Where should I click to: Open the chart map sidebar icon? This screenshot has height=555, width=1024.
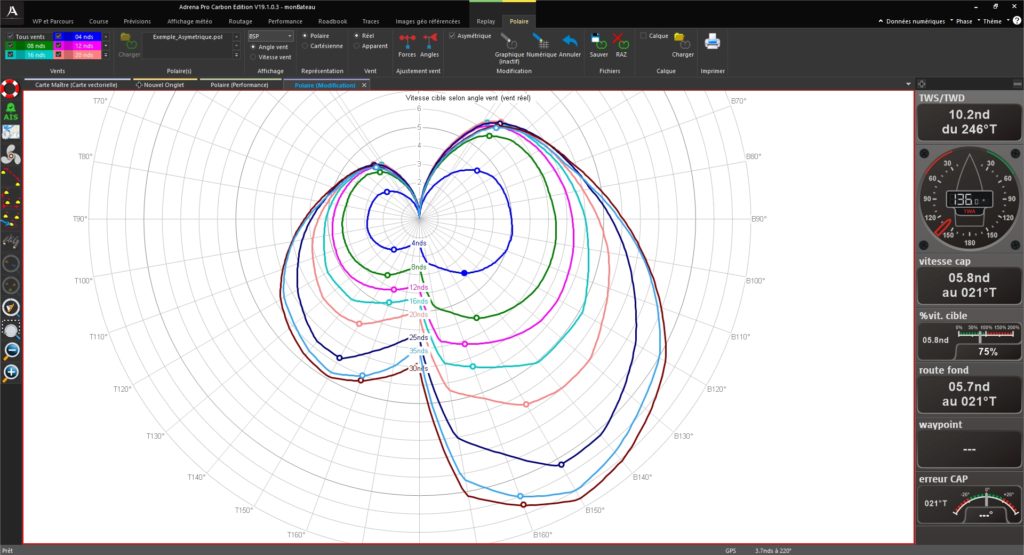tap(10, 132)
